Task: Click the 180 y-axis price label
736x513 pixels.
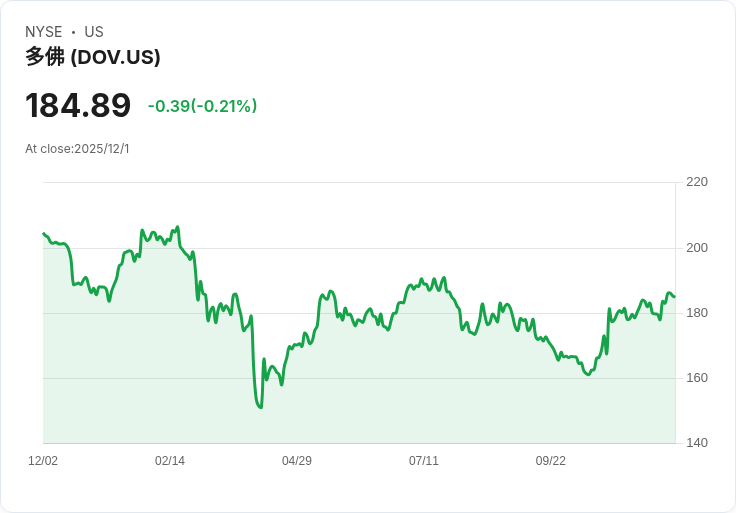Action: pos(697,313)
